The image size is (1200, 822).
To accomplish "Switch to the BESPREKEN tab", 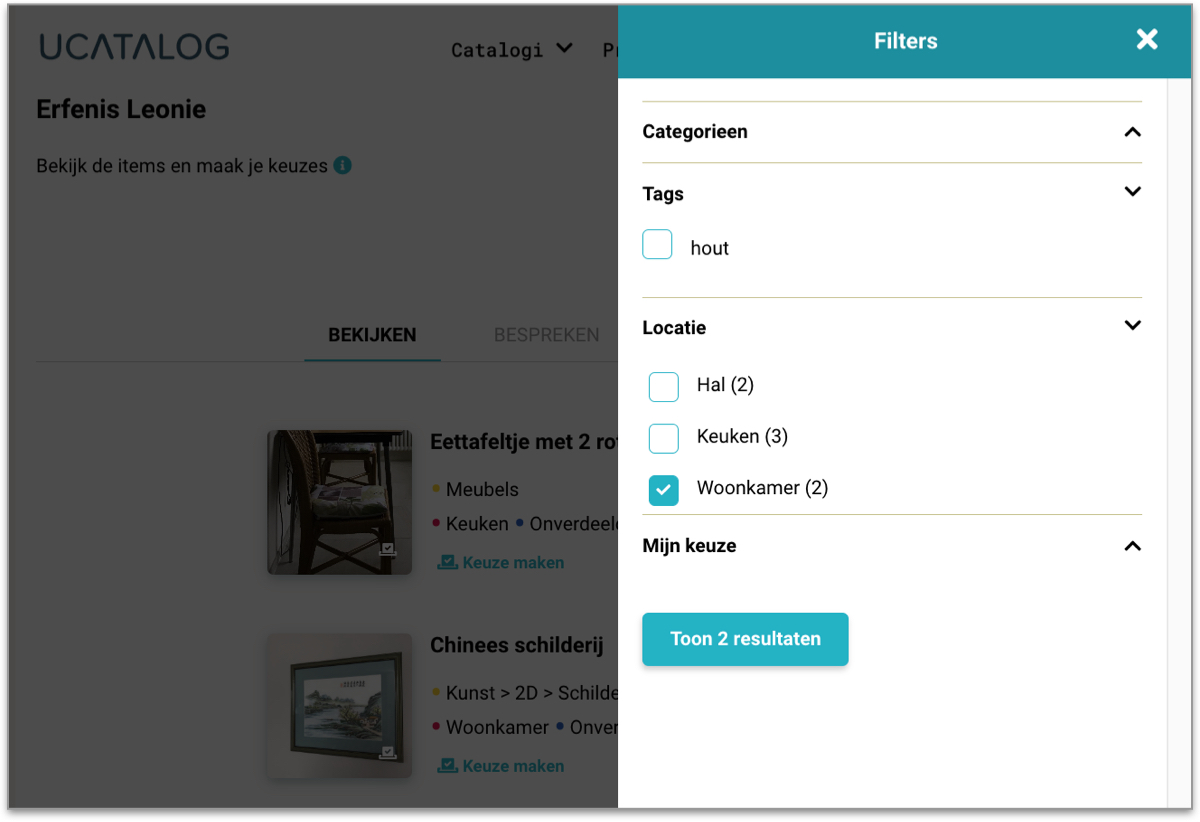I will 546,336.
